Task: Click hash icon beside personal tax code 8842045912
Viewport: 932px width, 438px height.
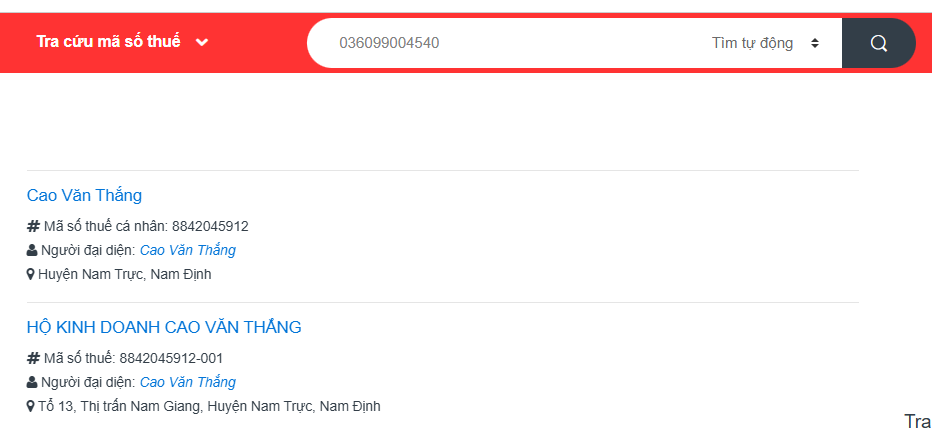Action: coord(33,226)
